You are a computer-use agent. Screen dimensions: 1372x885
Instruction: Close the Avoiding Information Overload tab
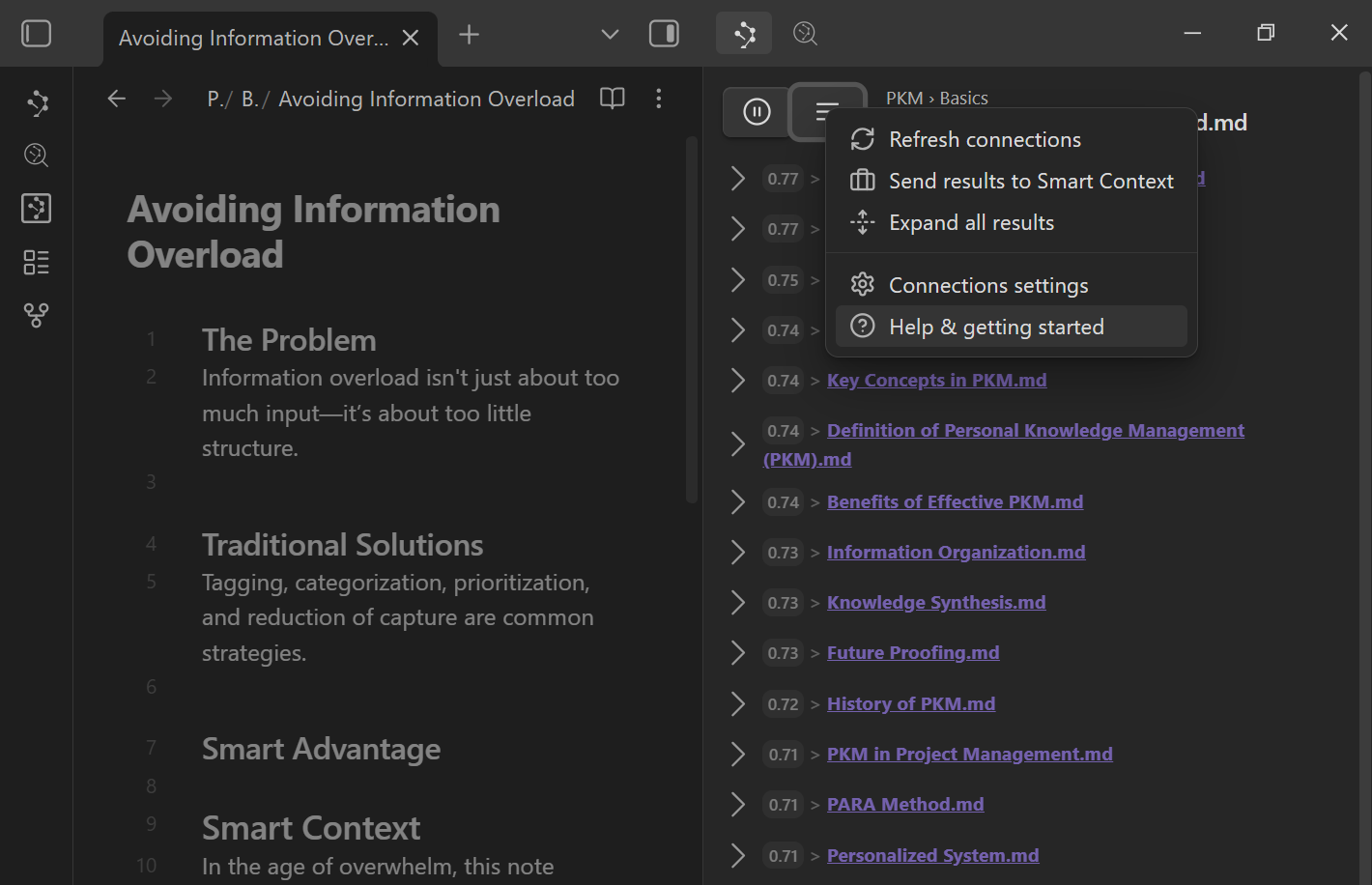coord(411,38)
